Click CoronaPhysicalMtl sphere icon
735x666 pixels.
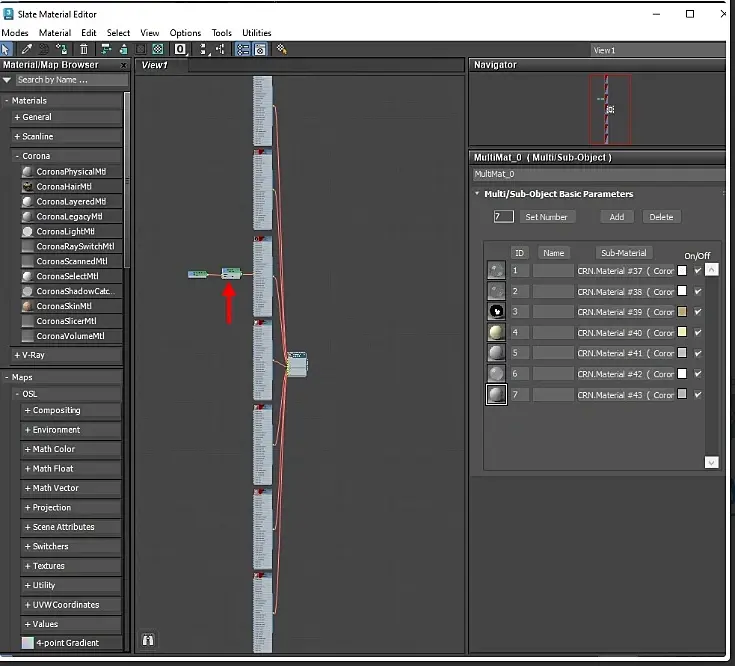click(x=28, y=172)
